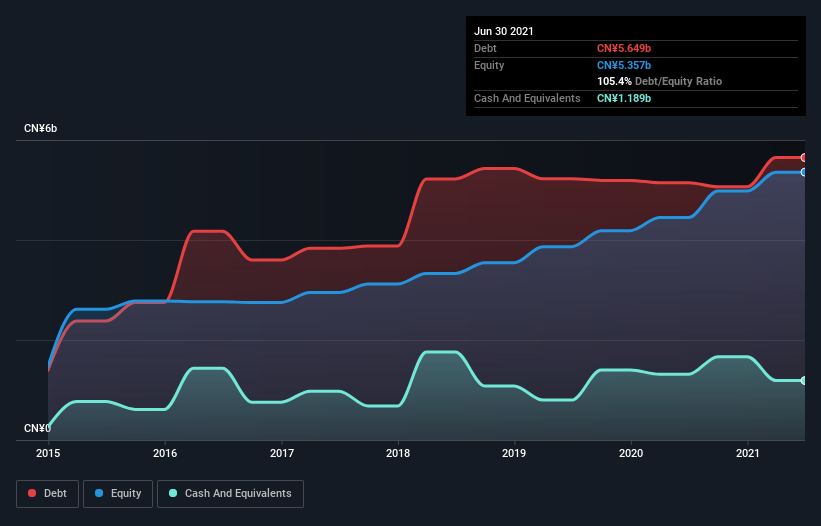Toggle the Equity series legend button
Image resolution: width=821 pixels, height=526 pixels.
(118, 494)
